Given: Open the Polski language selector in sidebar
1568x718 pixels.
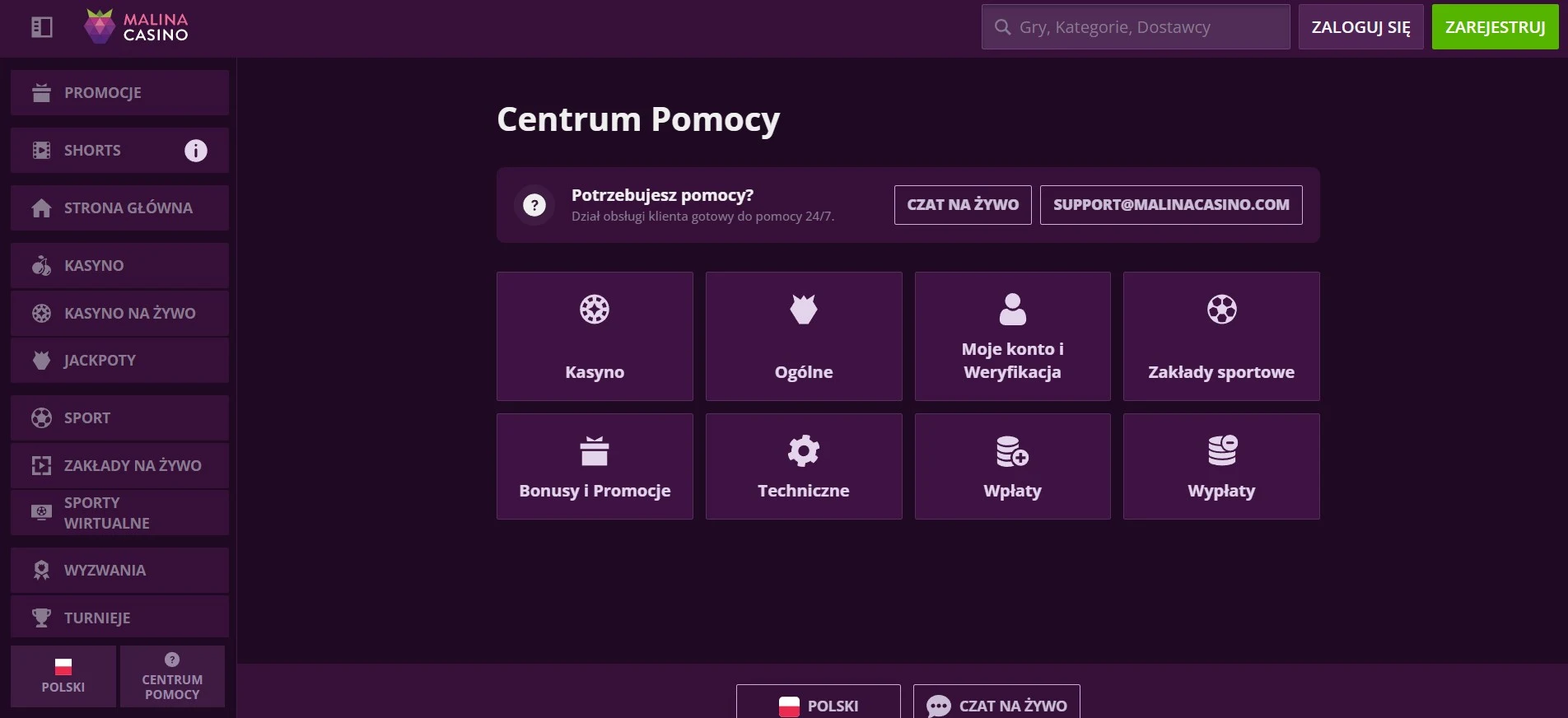Looking at the screenshot, I should pyautogui.click(x=63, y=676).
